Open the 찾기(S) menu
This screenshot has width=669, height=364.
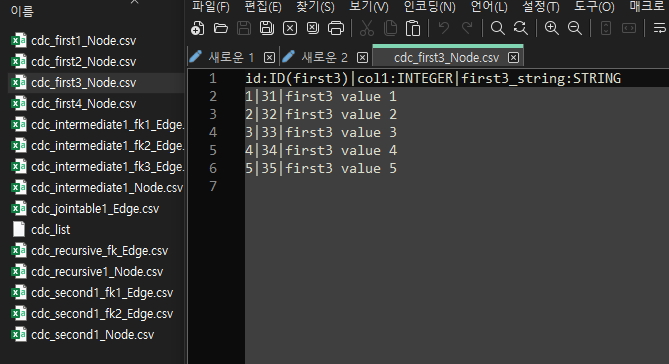click(315, 6)
